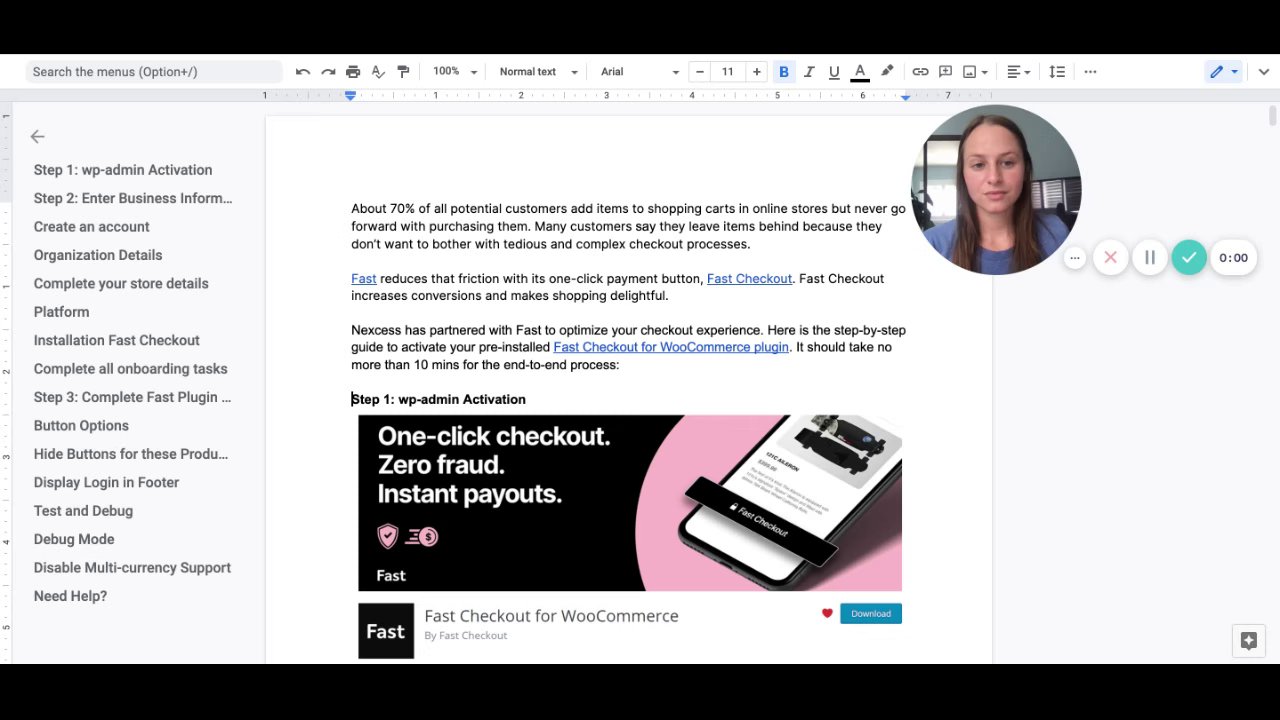The height and width of the screenshot is (720, 1280).
Task: Open the Arial font dropdown
Action: (640, 72)
